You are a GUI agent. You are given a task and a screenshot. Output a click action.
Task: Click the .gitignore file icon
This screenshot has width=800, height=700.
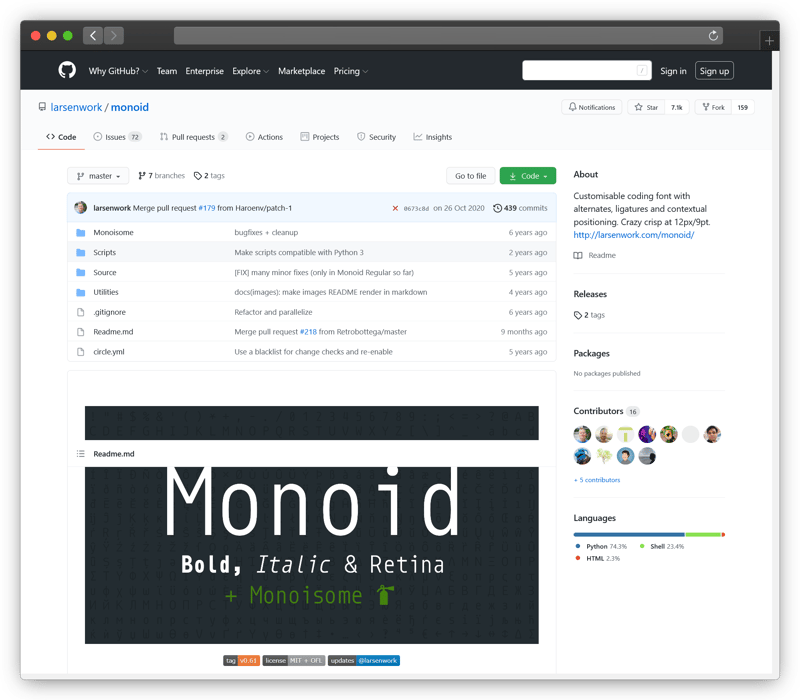click(80, 312)
